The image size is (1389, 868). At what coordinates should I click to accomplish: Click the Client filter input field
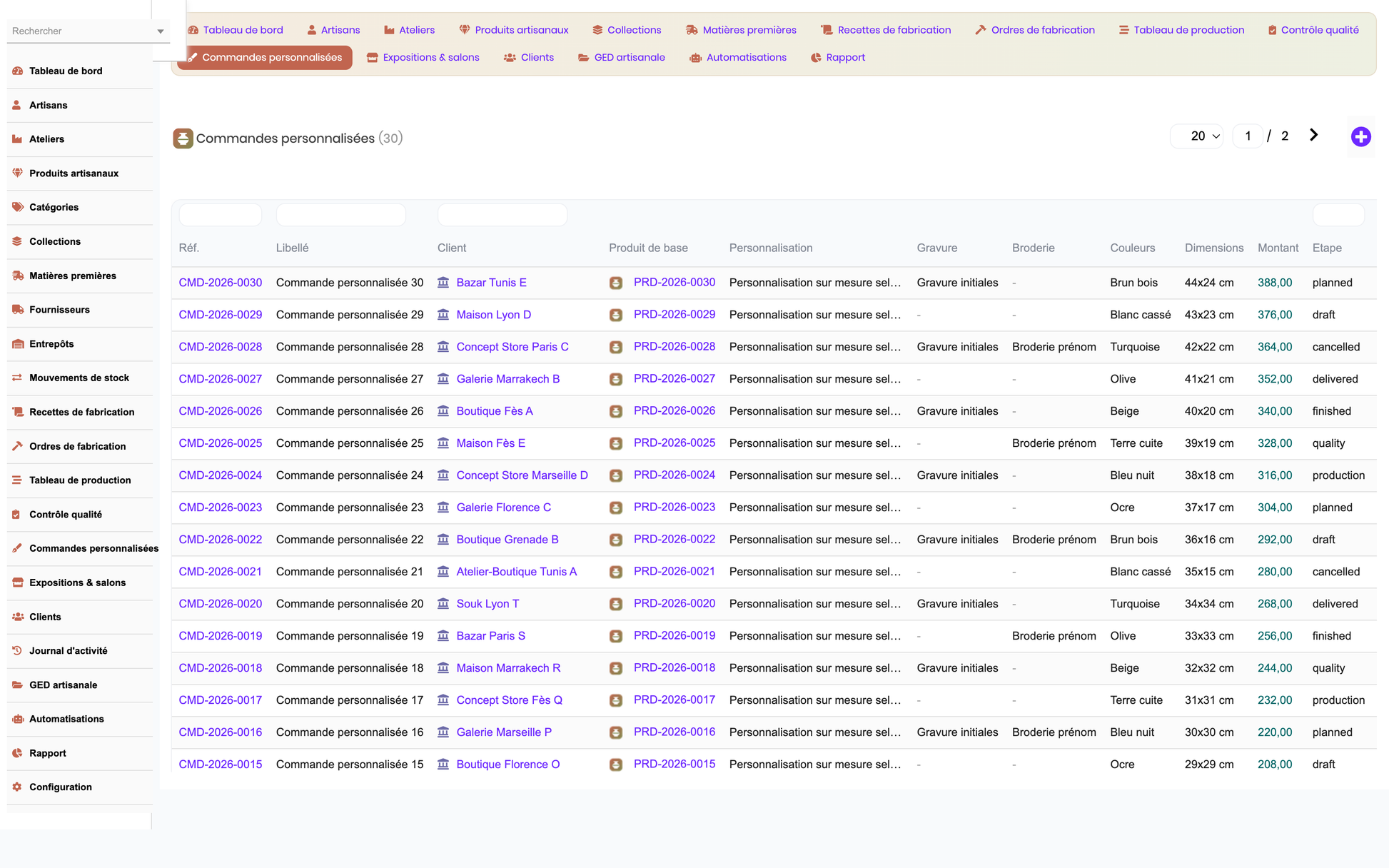502,214
